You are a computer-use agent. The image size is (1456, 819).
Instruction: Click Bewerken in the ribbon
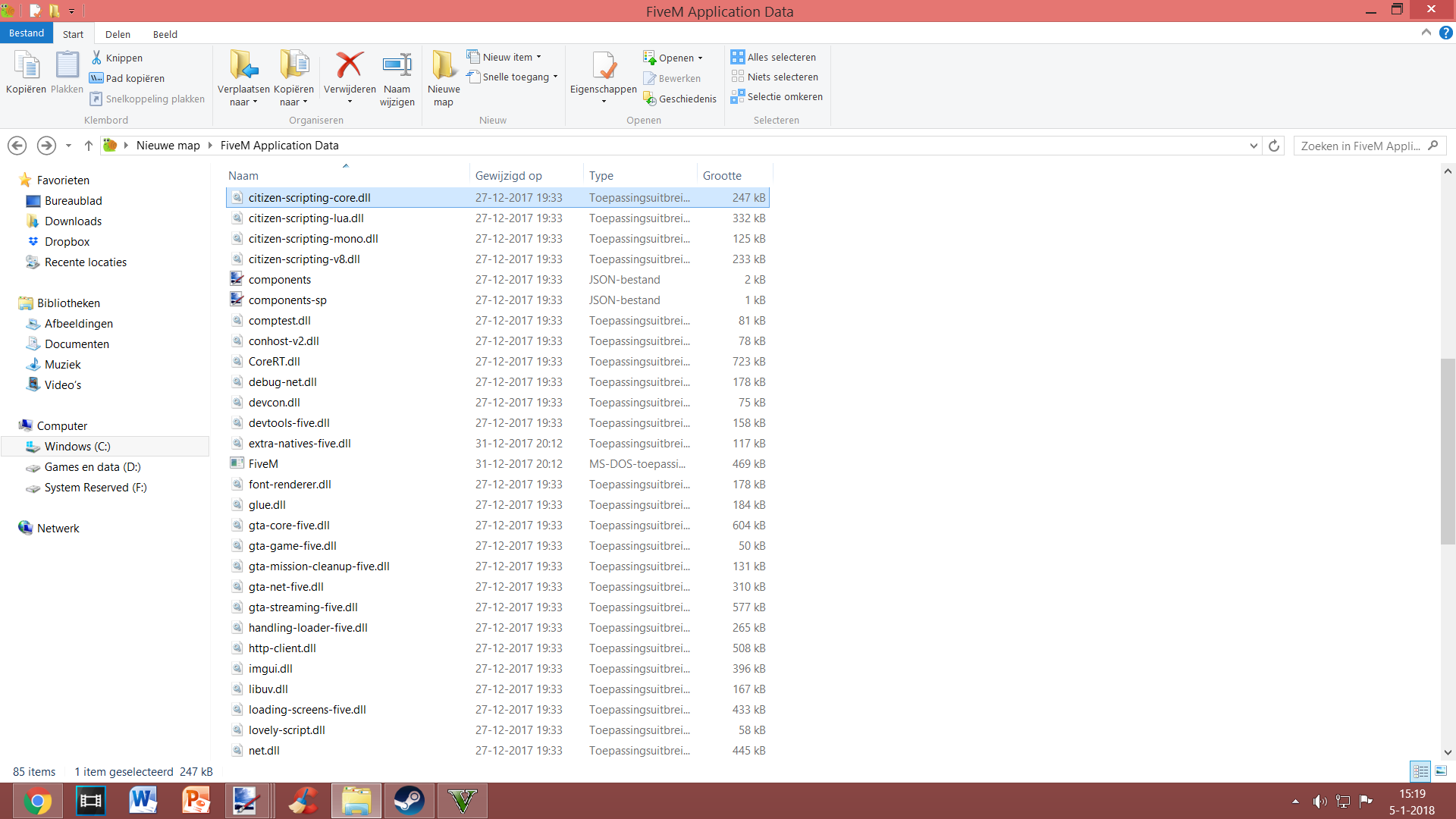672,78
